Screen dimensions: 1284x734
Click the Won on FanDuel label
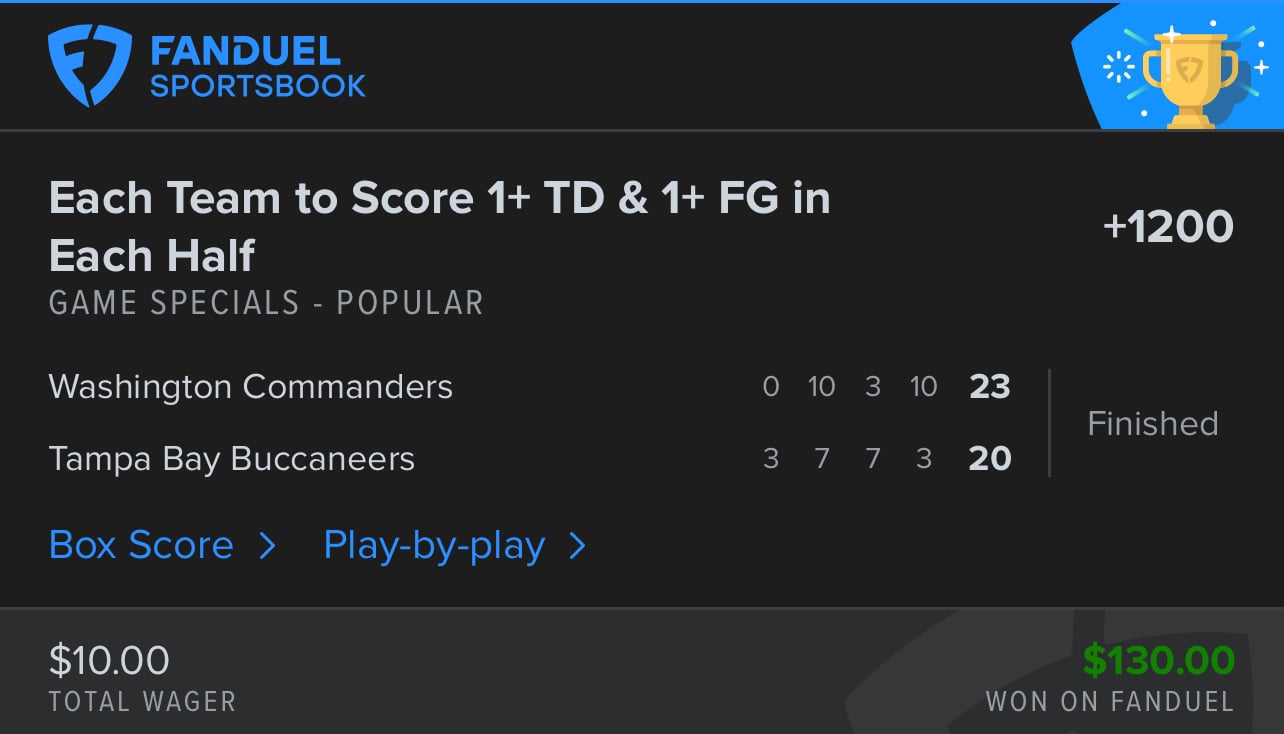[x=1110, y=702]
